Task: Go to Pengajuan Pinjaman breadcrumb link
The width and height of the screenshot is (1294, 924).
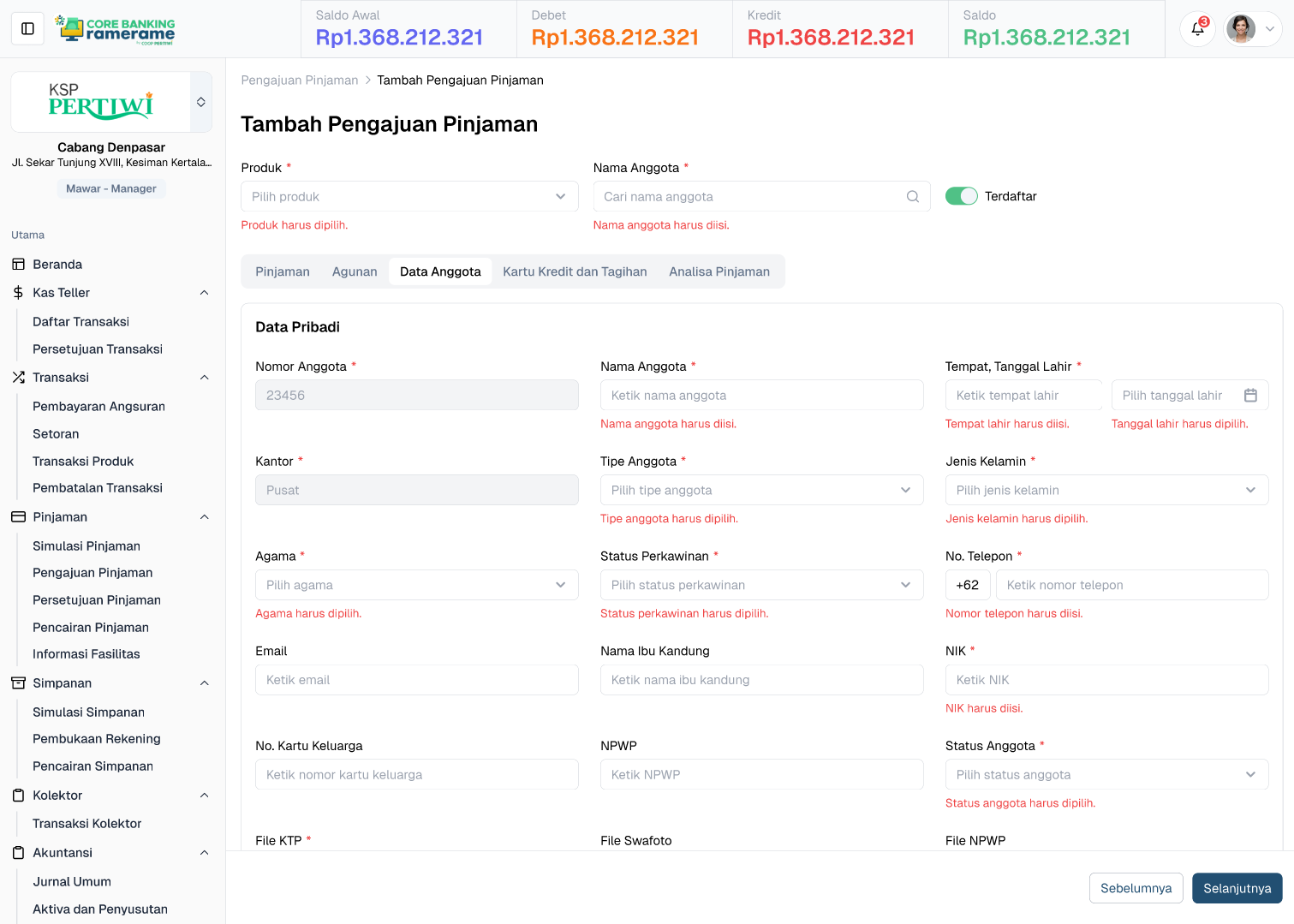Action: click(x=300, y=80)
